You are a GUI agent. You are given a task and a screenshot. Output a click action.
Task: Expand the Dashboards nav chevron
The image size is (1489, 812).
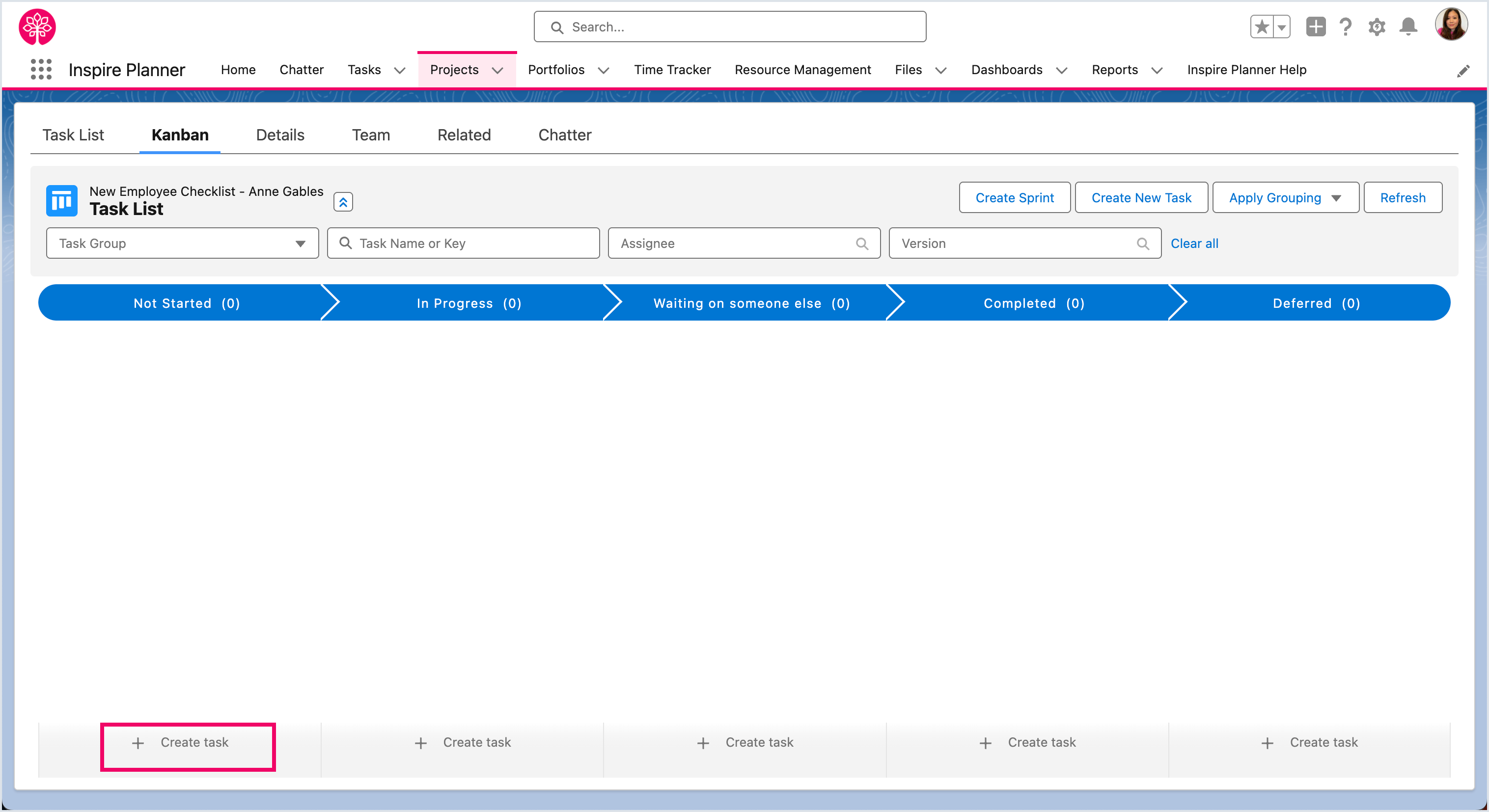[x=1061, y=71]
